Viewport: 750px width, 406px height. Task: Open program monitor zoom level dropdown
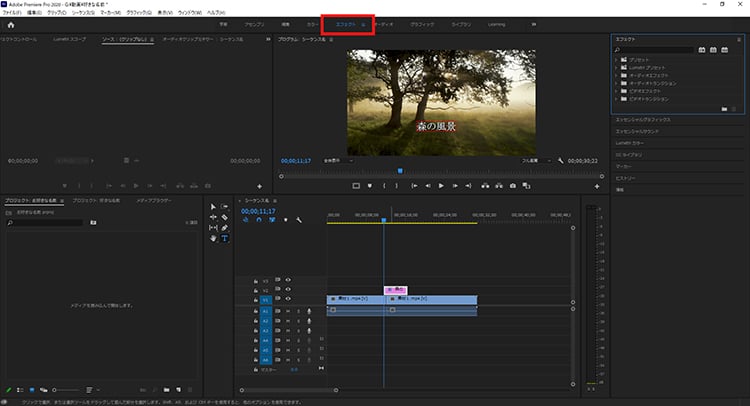tap(338, 161)
